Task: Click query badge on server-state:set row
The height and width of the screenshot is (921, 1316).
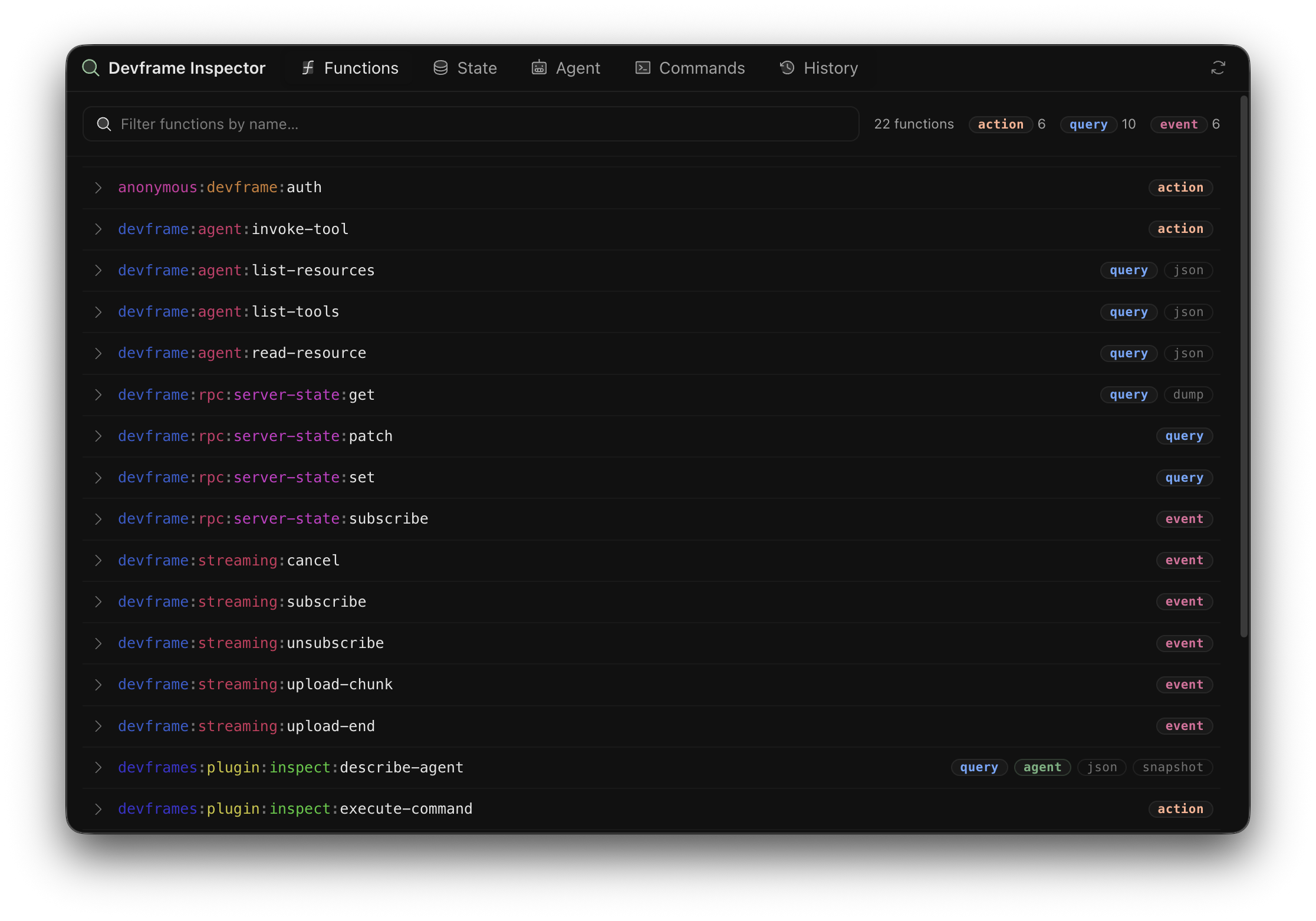Action: (1184, 478)
